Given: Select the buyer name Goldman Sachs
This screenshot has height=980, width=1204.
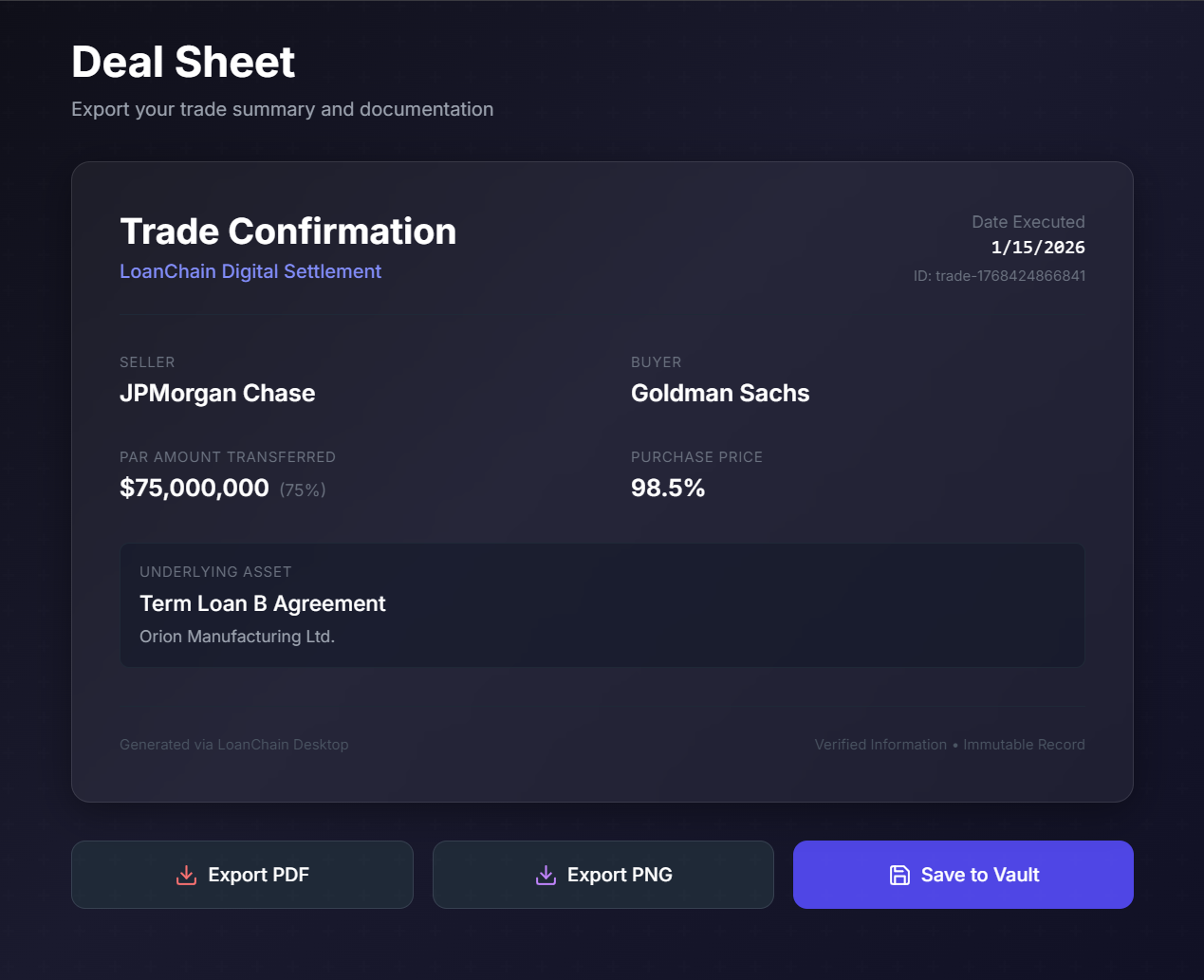Looking at the screenshot, I should pyautogui.click(x=720, y=393).
